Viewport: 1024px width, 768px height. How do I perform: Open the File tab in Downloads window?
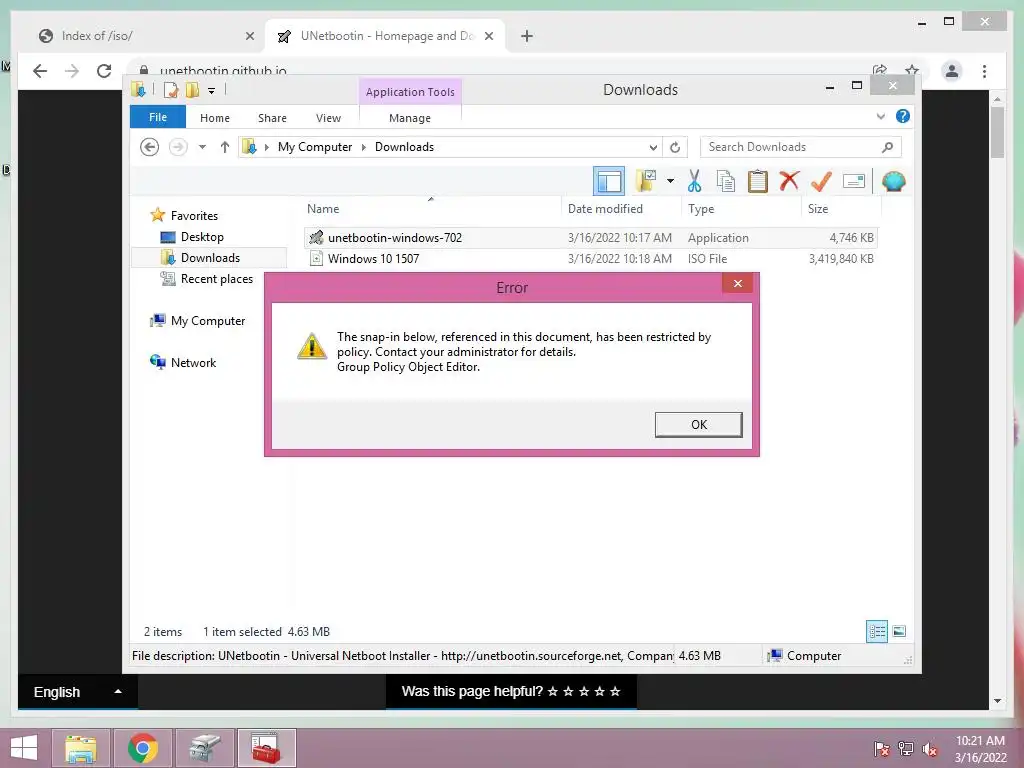point(157,118)
